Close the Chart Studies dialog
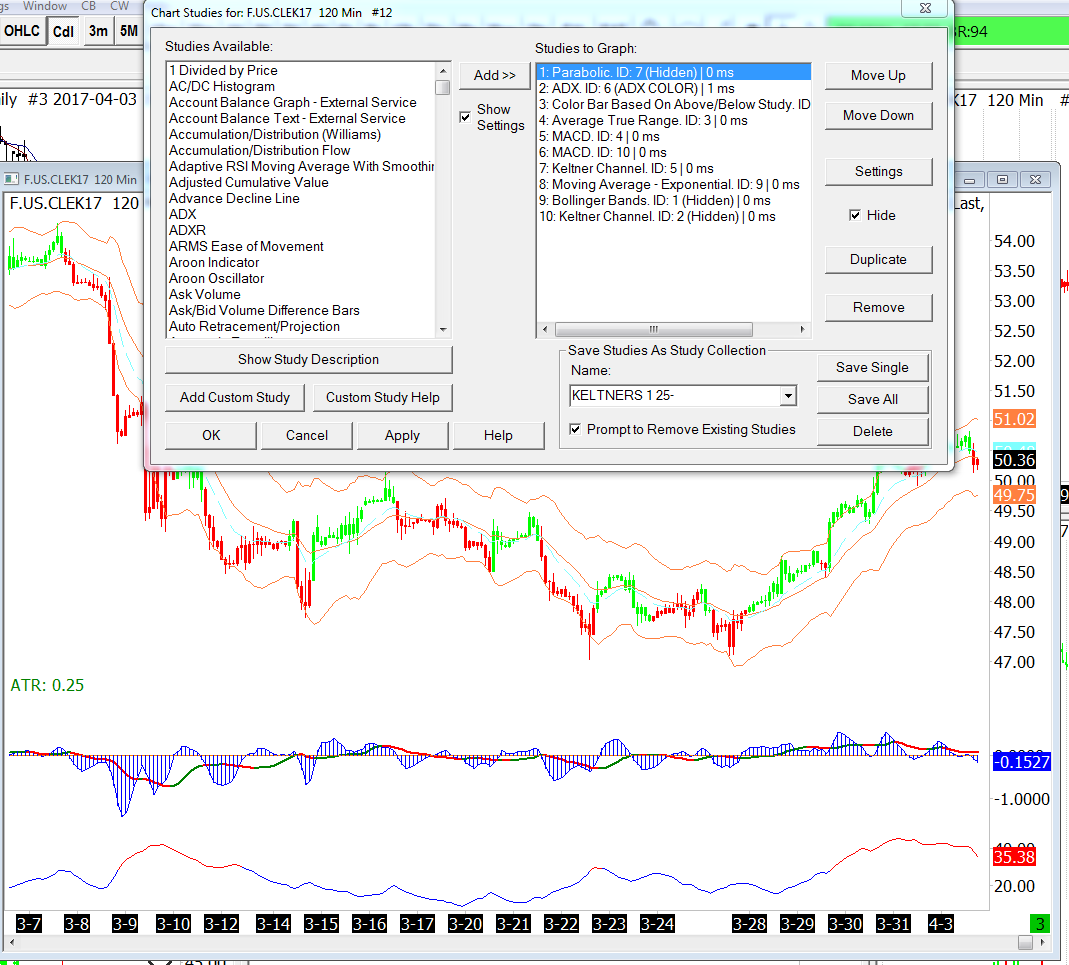The image size is (1069, 965). pos(925,8)
